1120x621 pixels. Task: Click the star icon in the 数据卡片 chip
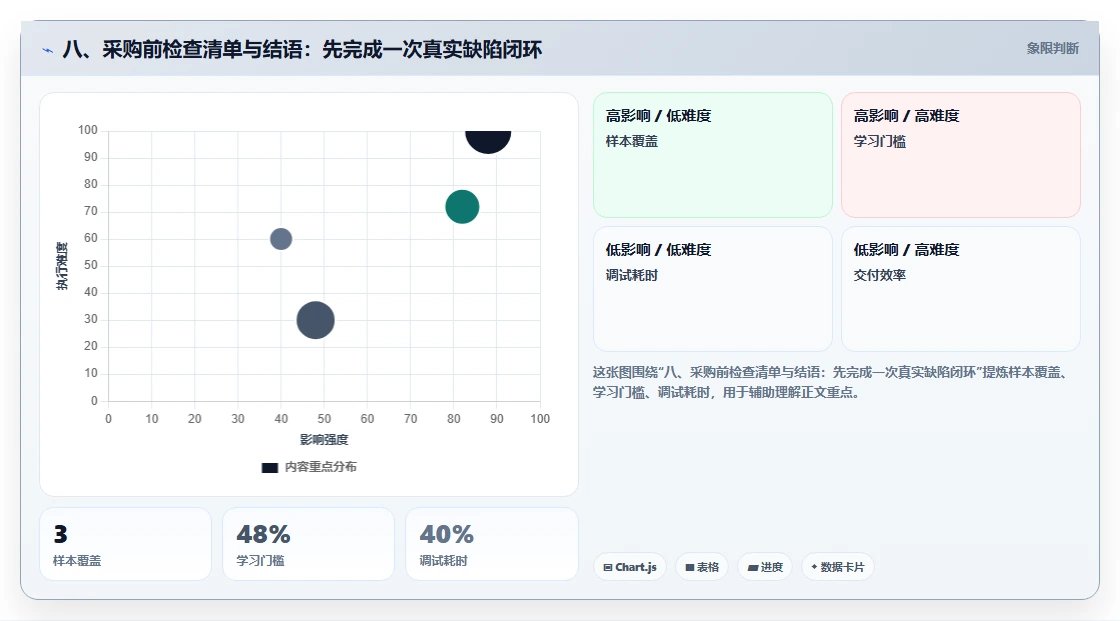coord(814,567)
